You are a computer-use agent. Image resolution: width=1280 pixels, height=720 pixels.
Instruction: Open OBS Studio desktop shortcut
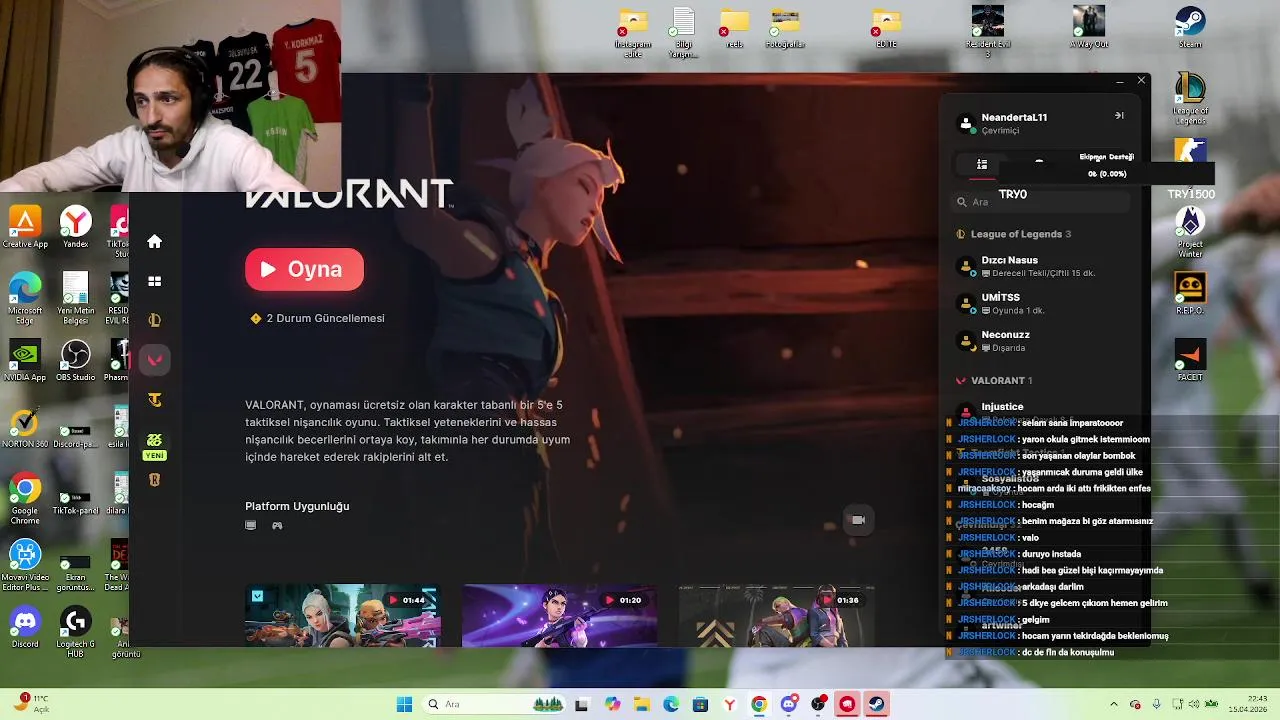pos(75,361)
